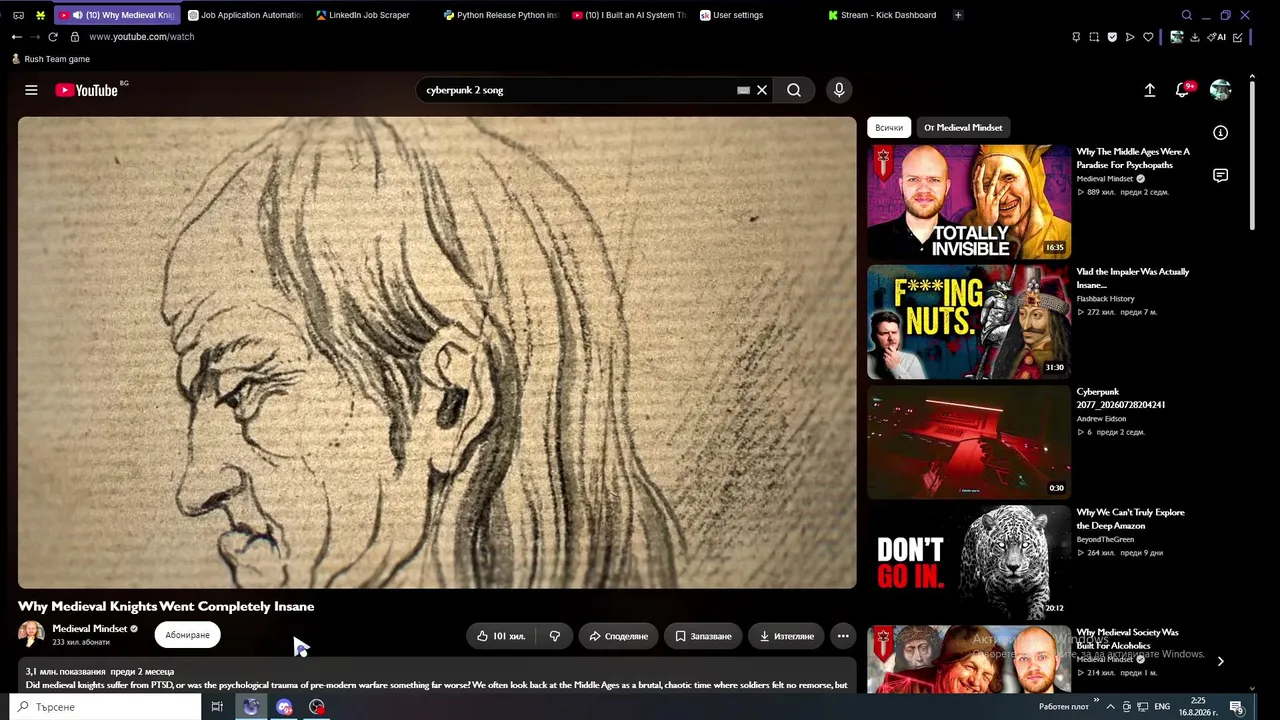Open 'Explore the Deep Amazon' video thumbnail
This screenshot has height=720, width=1280.
969,562
